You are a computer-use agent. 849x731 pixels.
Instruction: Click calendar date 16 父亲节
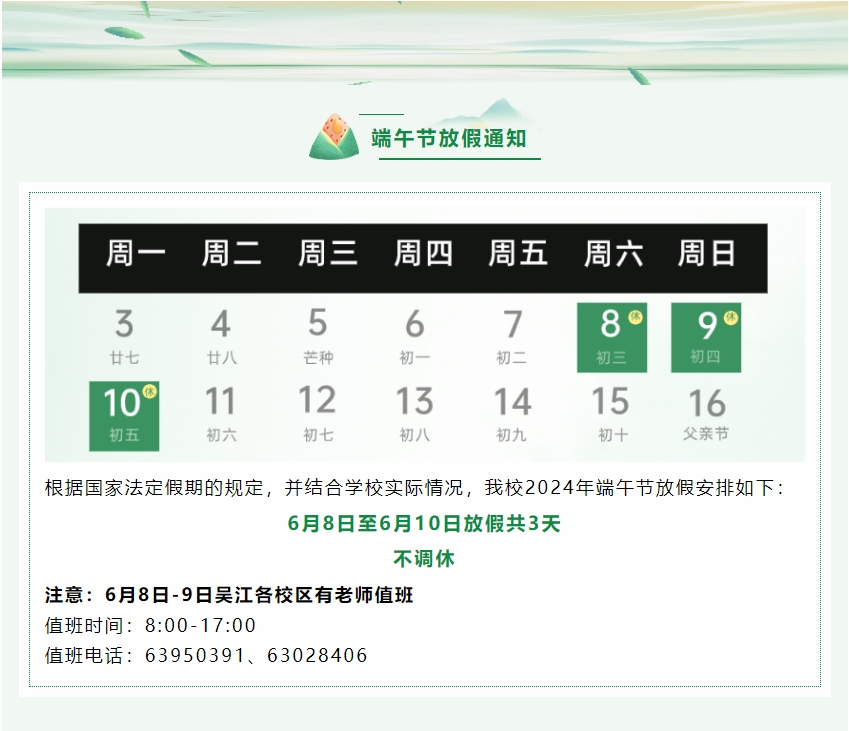[x=707, y=414]
